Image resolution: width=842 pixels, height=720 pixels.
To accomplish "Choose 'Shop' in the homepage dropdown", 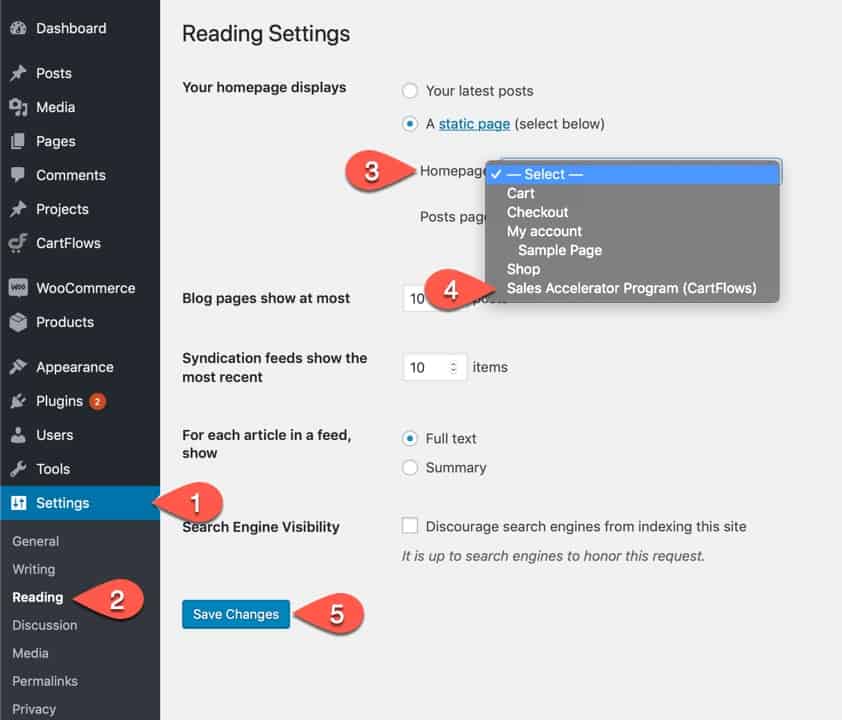I will (523, 269).
